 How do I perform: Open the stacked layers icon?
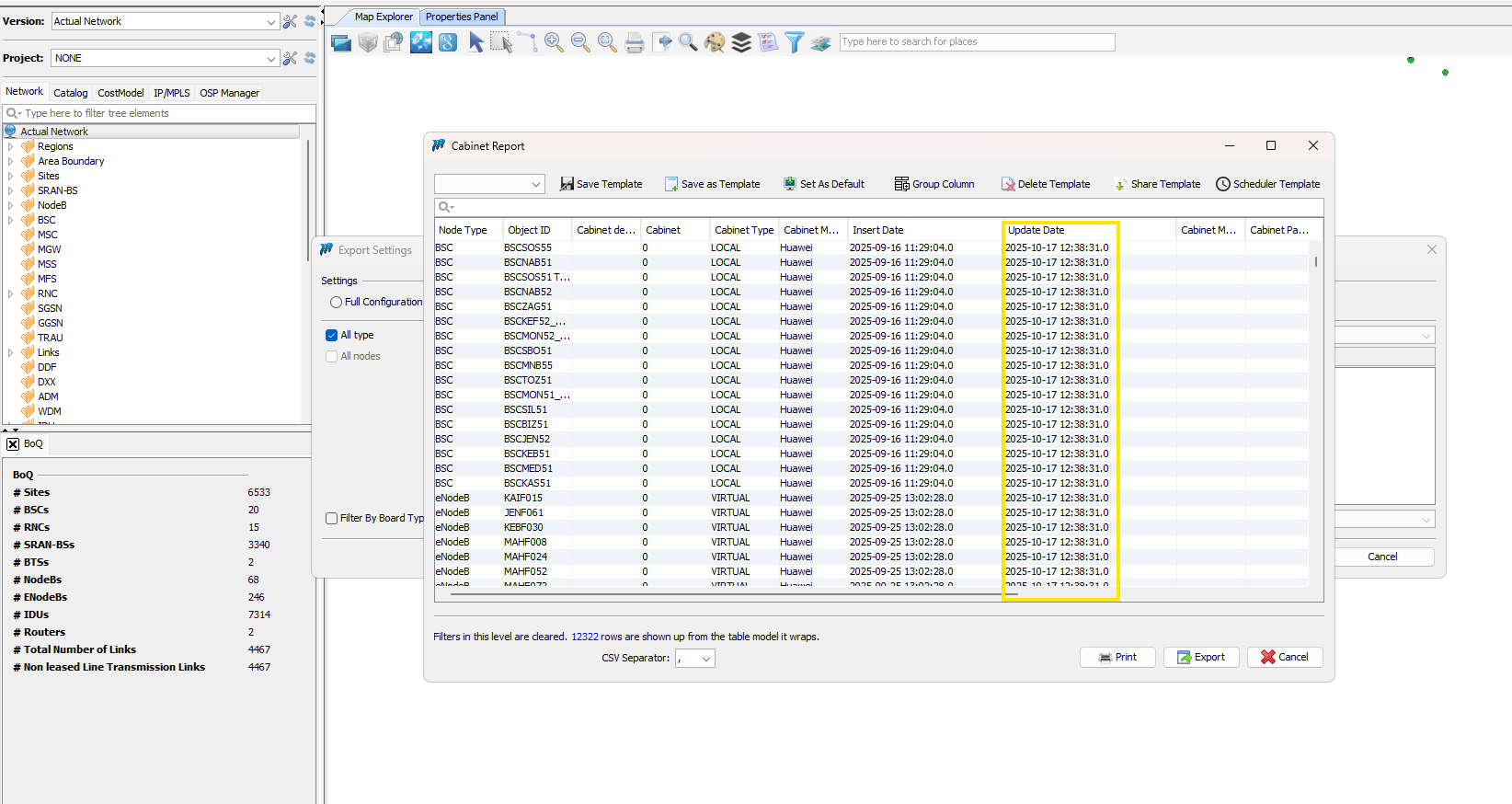coord(741,42)
